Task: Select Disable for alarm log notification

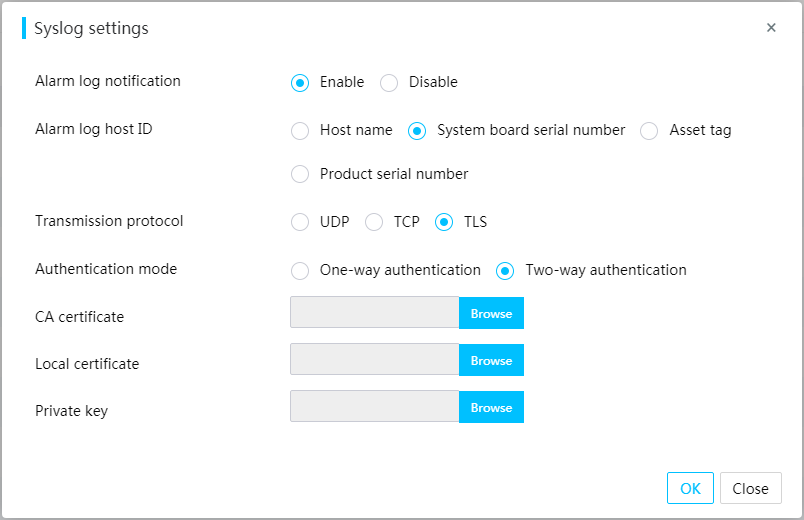Action: 389,83
